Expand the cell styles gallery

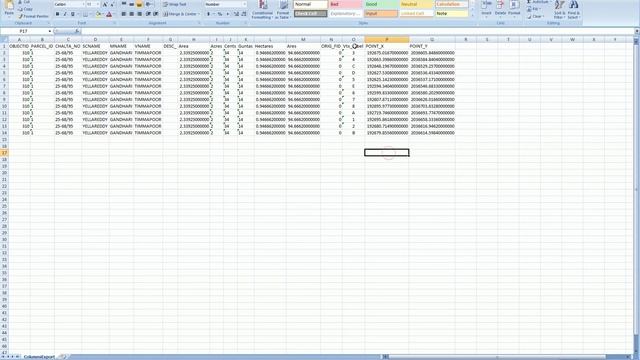tap(473, 16)
